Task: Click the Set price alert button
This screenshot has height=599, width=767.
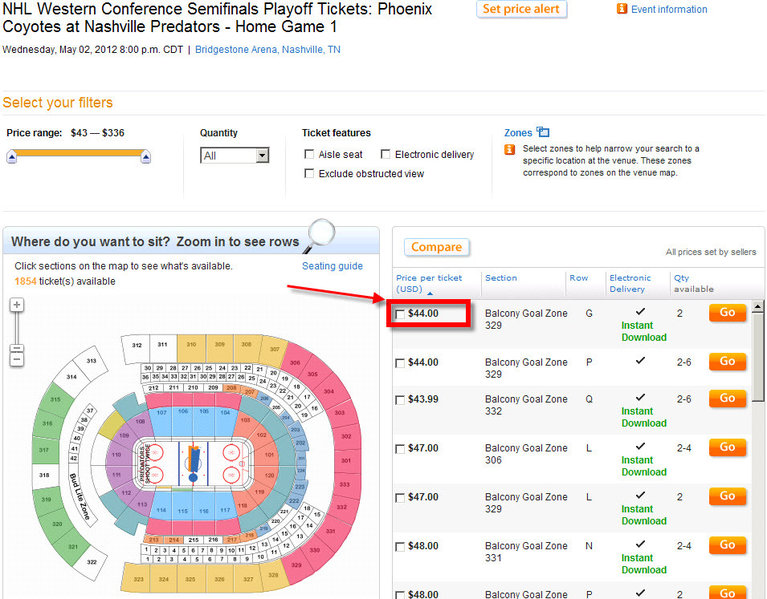Action: 521,9
